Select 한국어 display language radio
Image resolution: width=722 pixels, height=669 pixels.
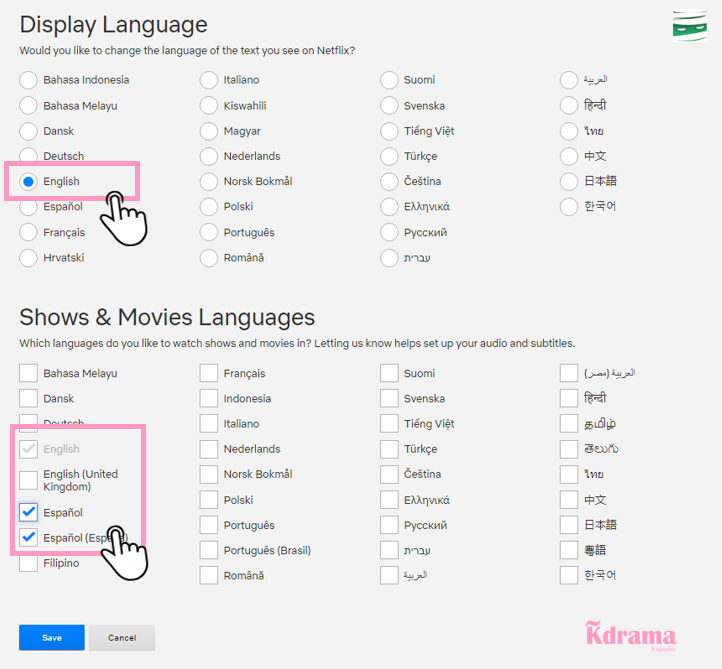569,207
